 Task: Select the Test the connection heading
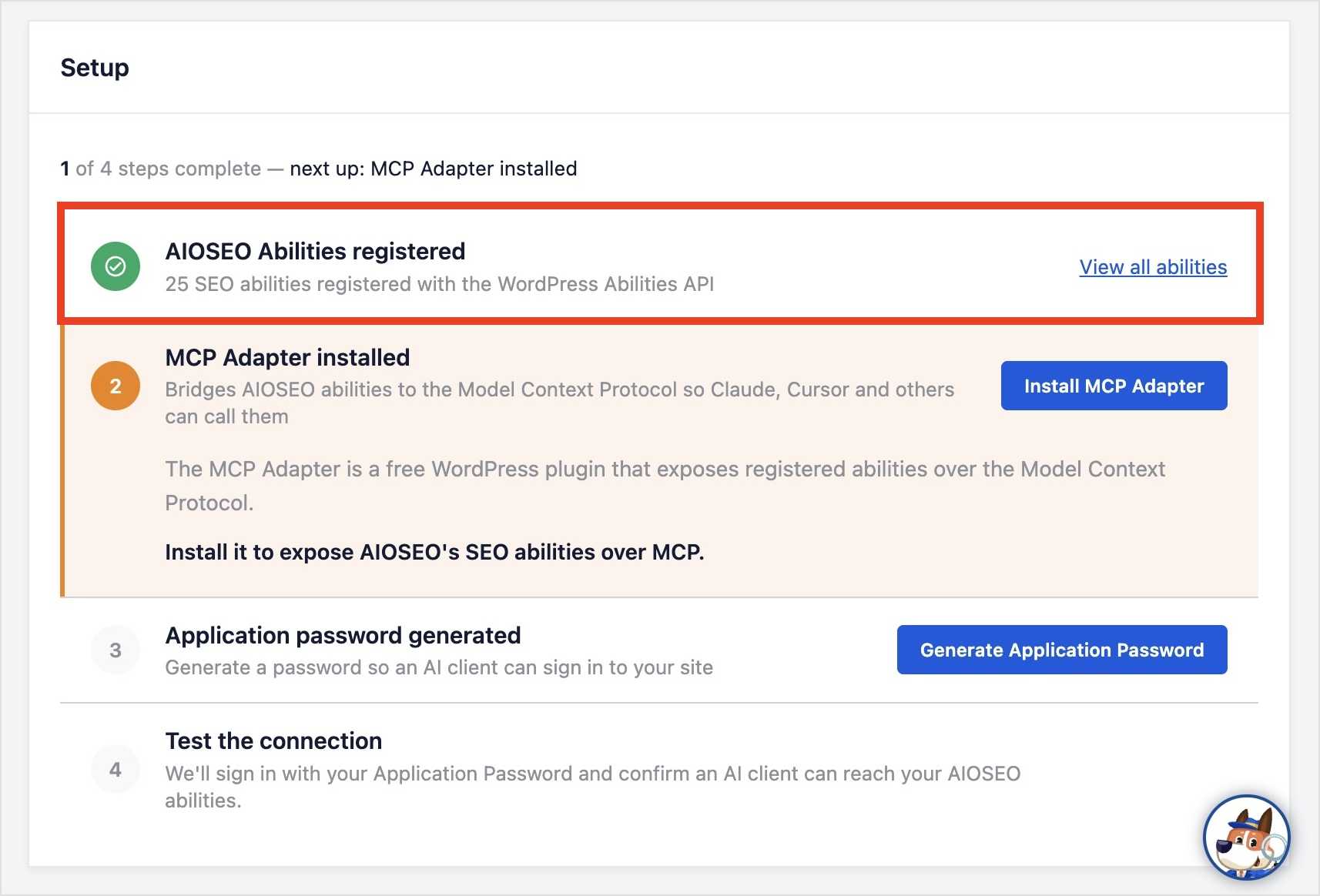[x=273, y=741]
